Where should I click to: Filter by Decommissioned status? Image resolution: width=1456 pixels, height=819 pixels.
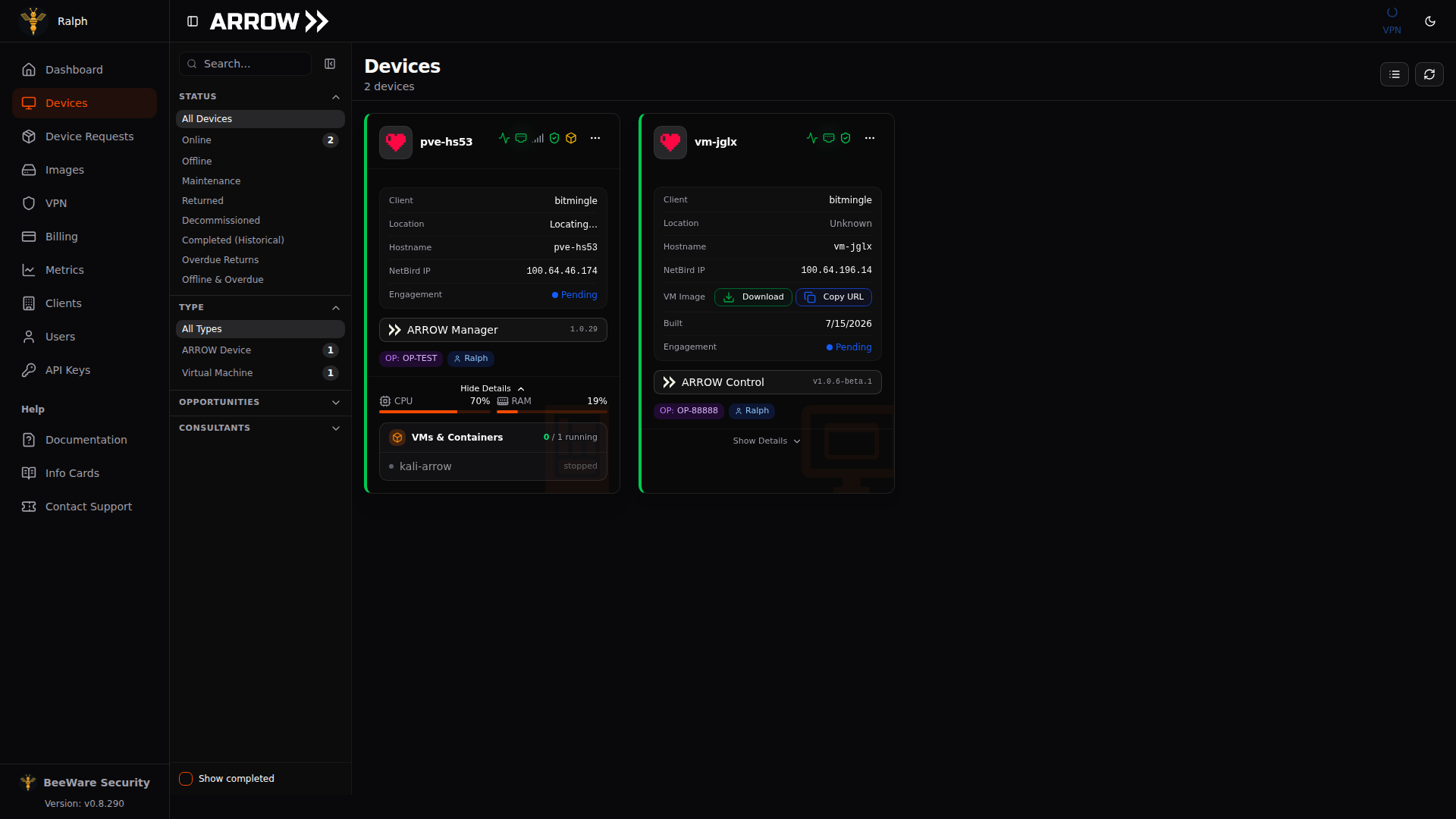(260, 221)
